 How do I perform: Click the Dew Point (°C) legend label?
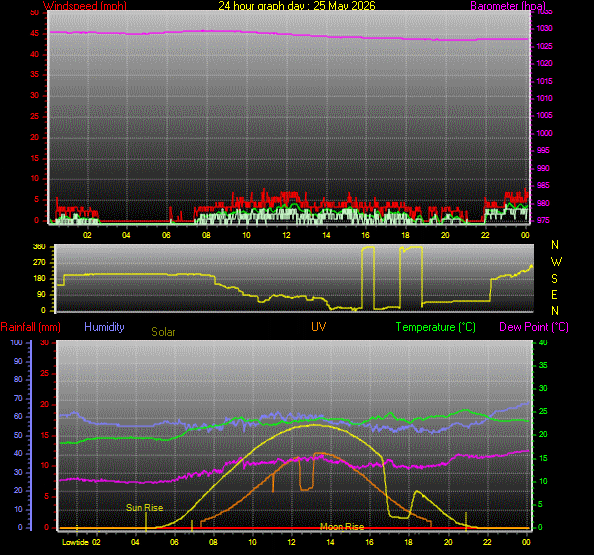click(534, 327)
